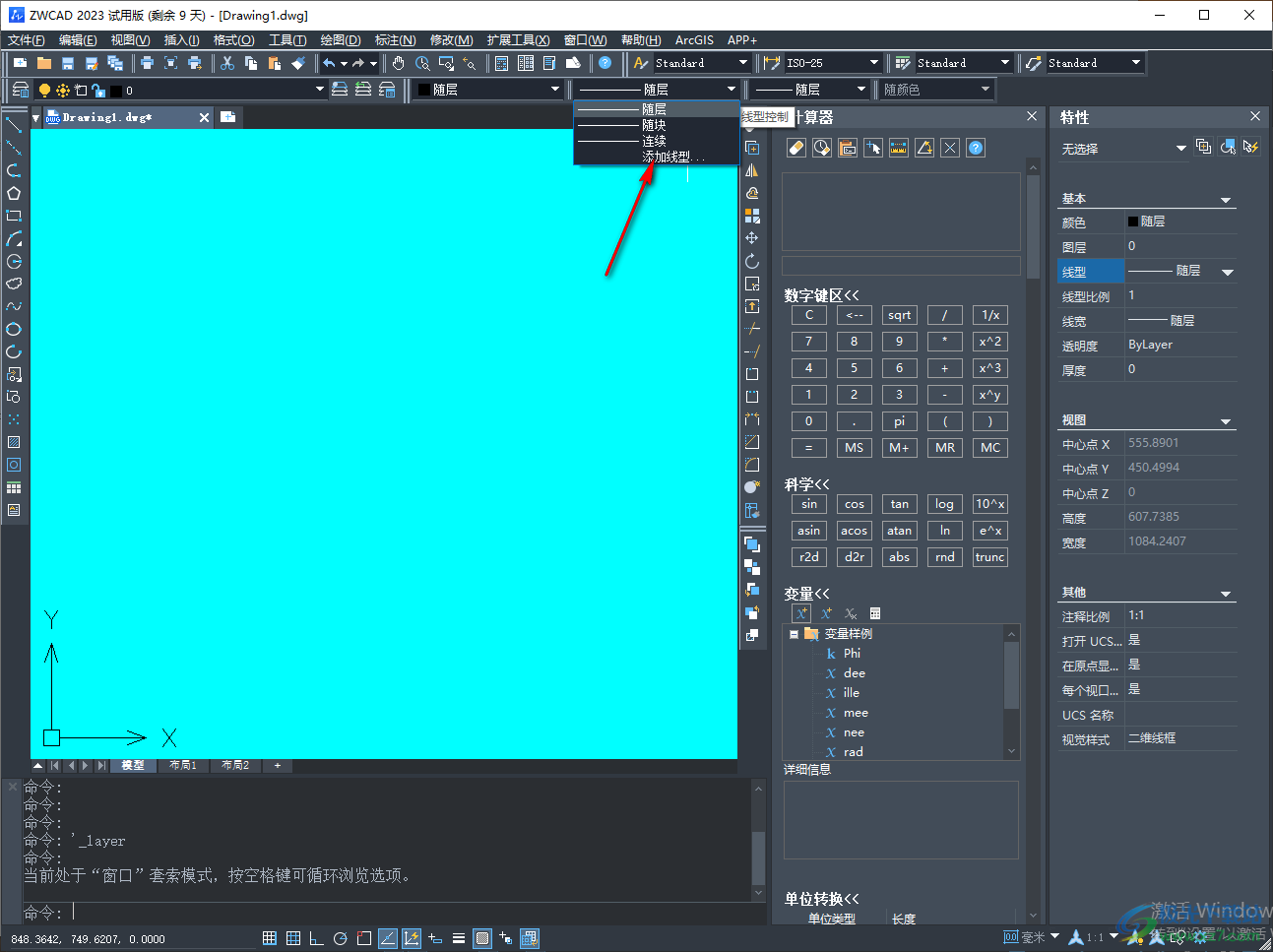This screenshot has height=952, width=1273.
Task: Click calculator cos button
Action: pos(854,504)
